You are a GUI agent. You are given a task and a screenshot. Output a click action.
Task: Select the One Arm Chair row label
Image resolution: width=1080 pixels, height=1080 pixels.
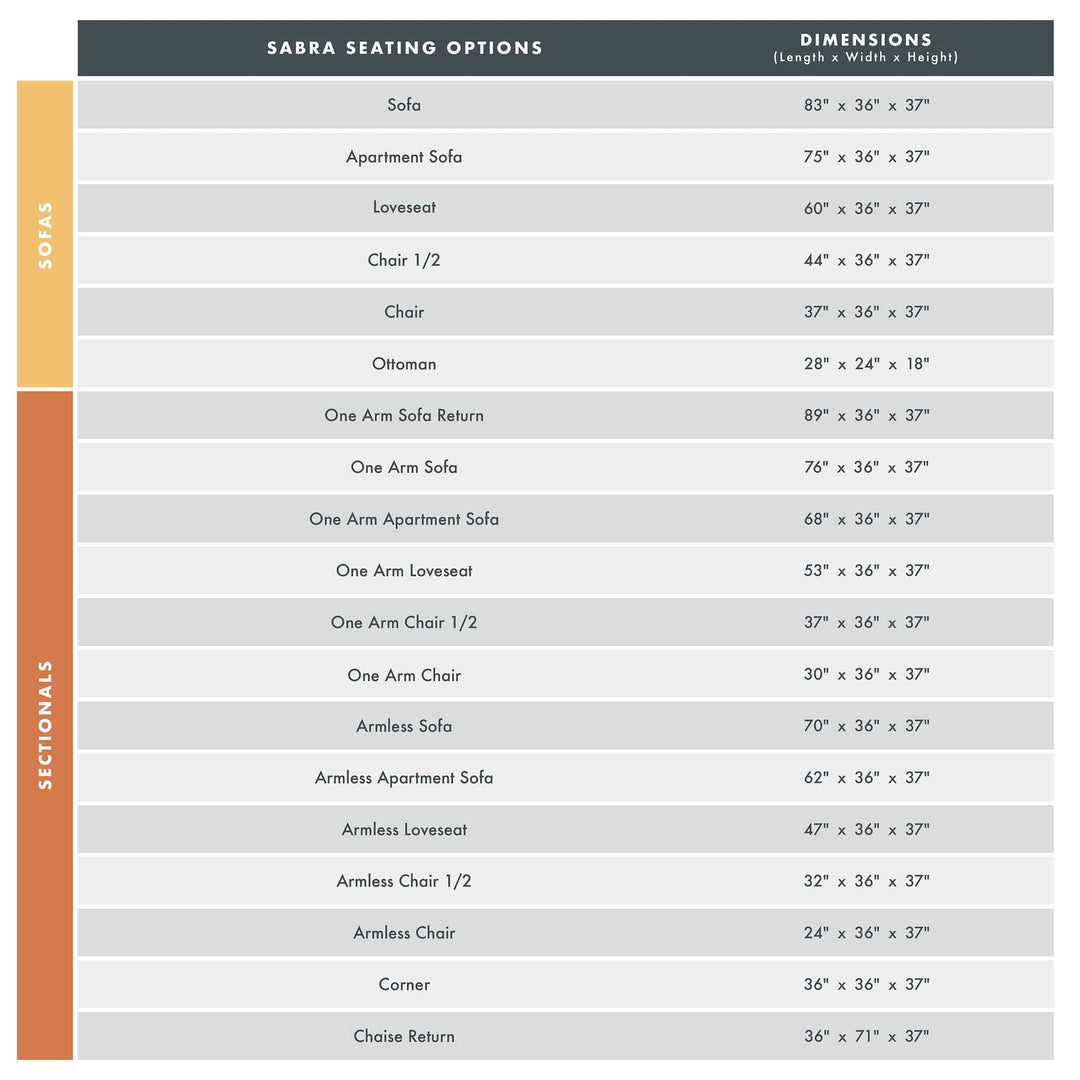tap(404, 675)
